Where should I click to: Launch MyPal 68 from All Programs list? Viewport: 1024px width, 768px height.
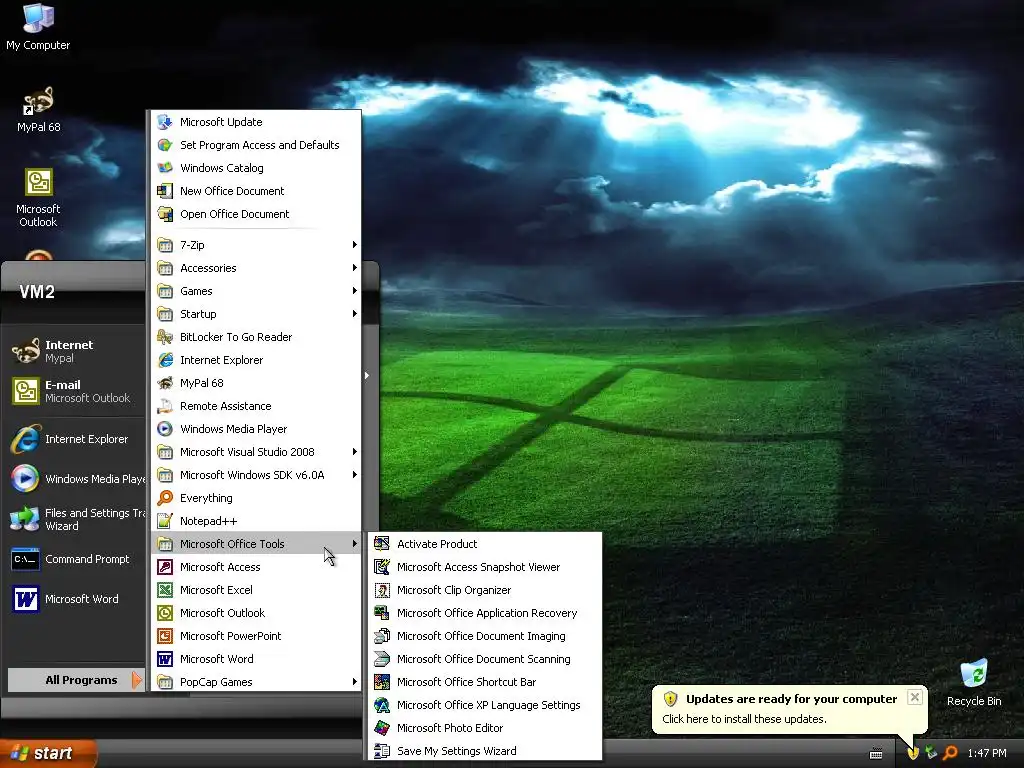coord(255,383)
